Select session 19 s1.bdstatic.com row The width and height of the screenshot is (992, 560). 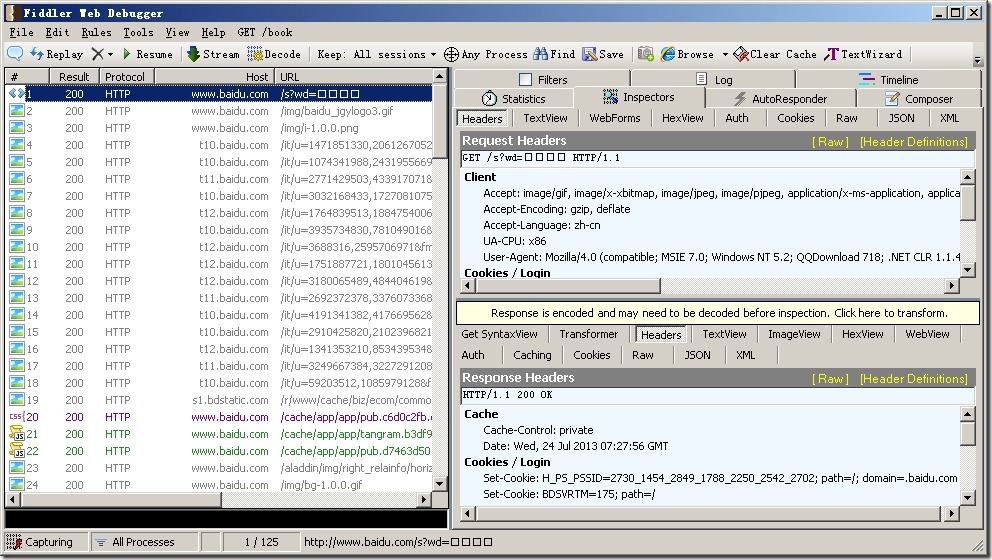220,400
